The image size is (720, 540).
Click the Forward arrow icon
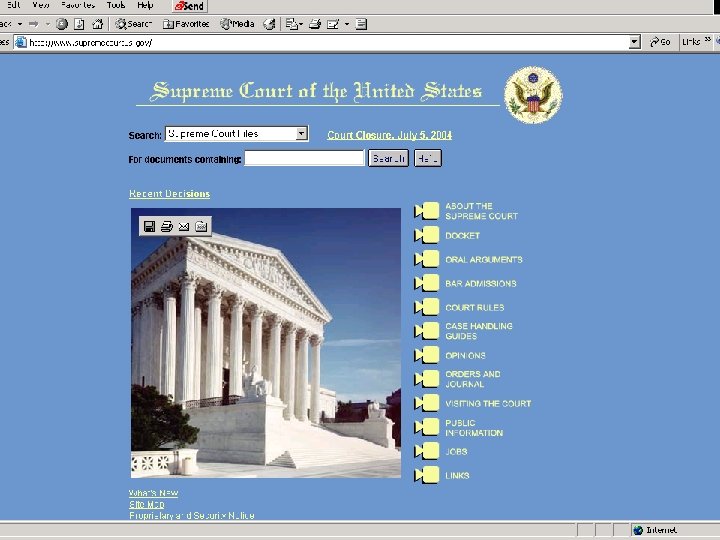coord(34,24)
